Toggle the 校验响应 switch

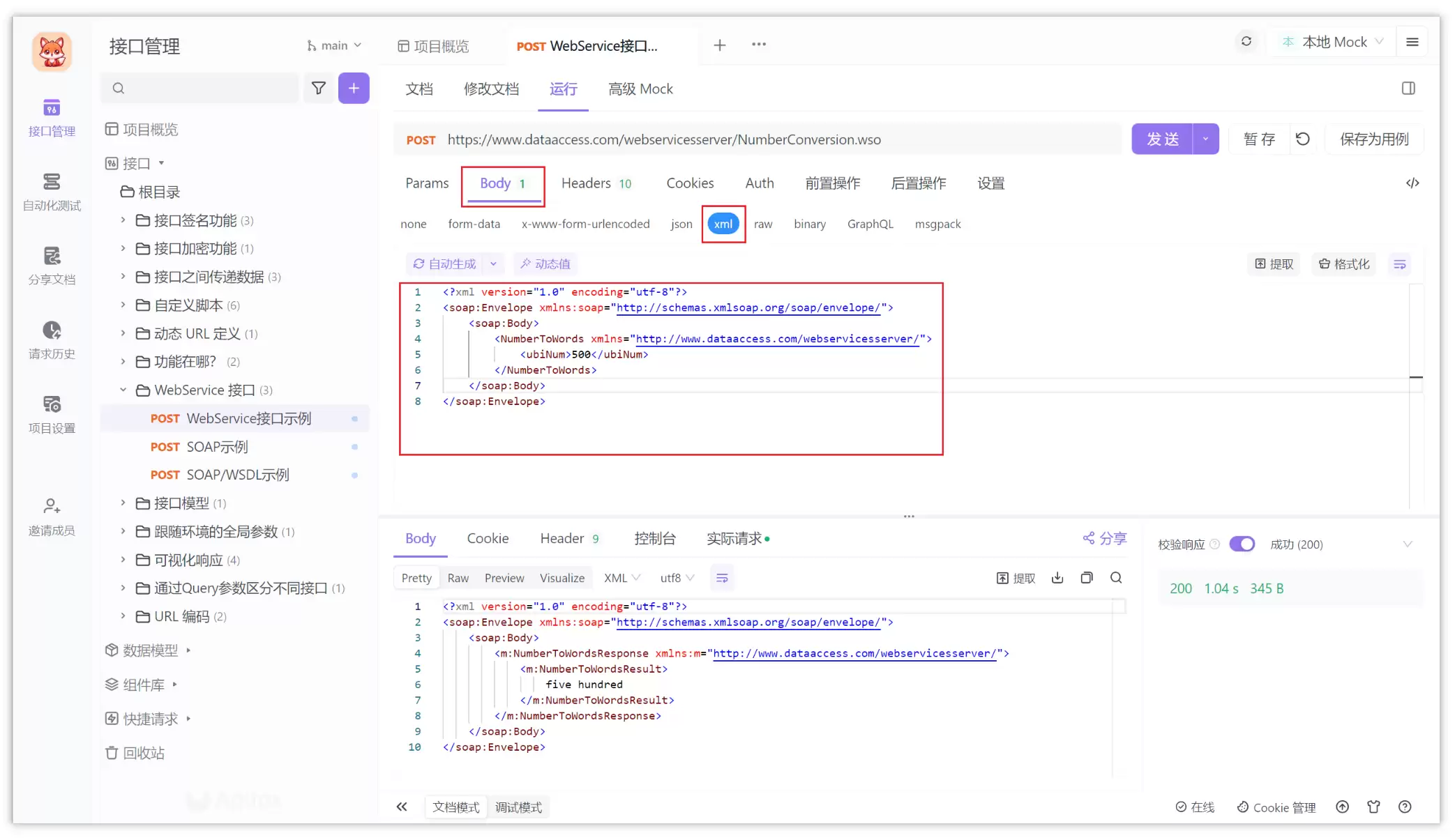click(1242, 544)
